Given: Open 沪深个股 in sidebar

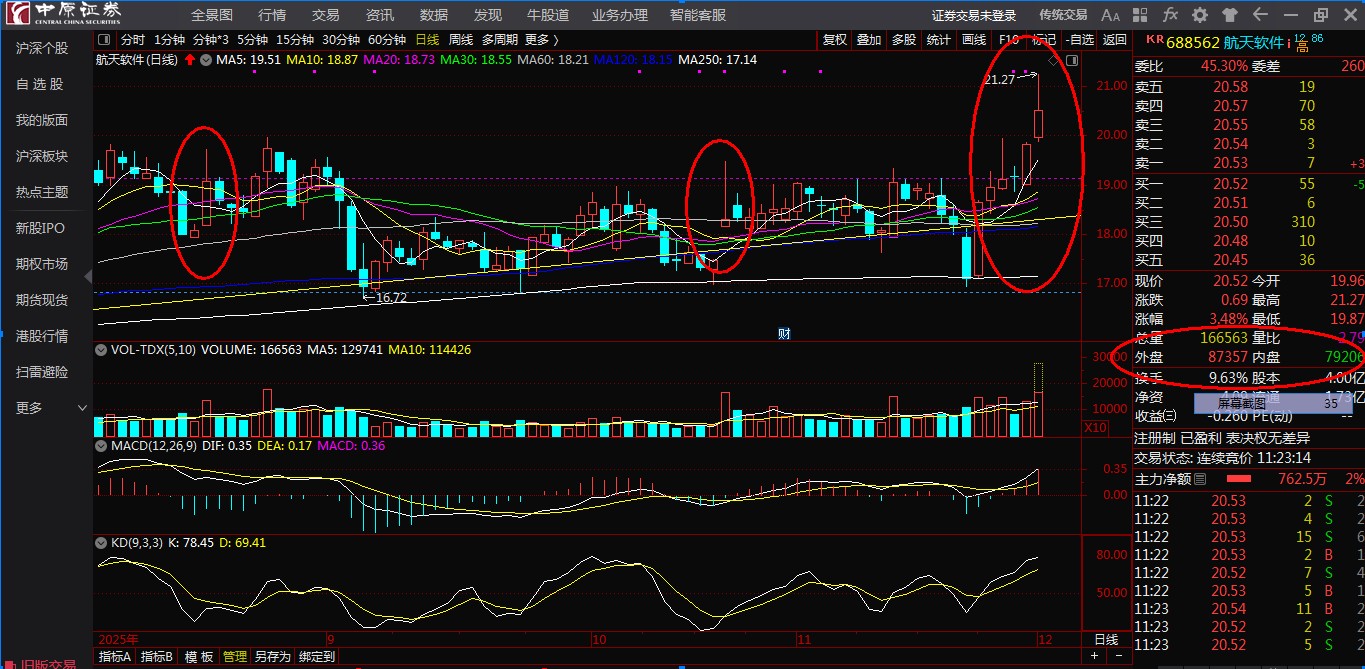Looking at the screenshot, I should tap(42, 48).
